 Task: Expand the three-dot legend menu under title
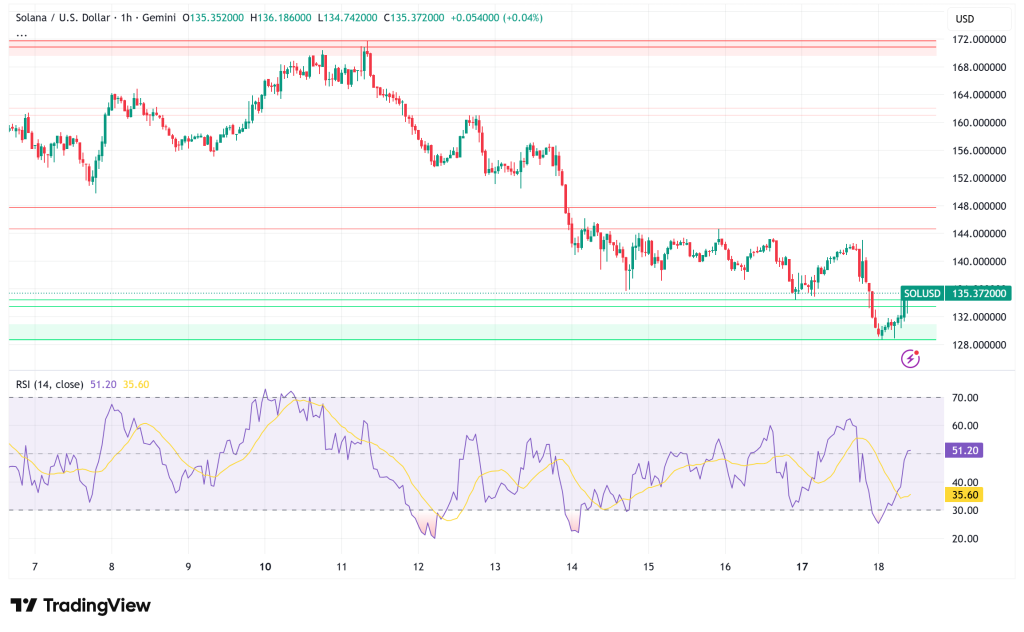[x=21, y=34]
